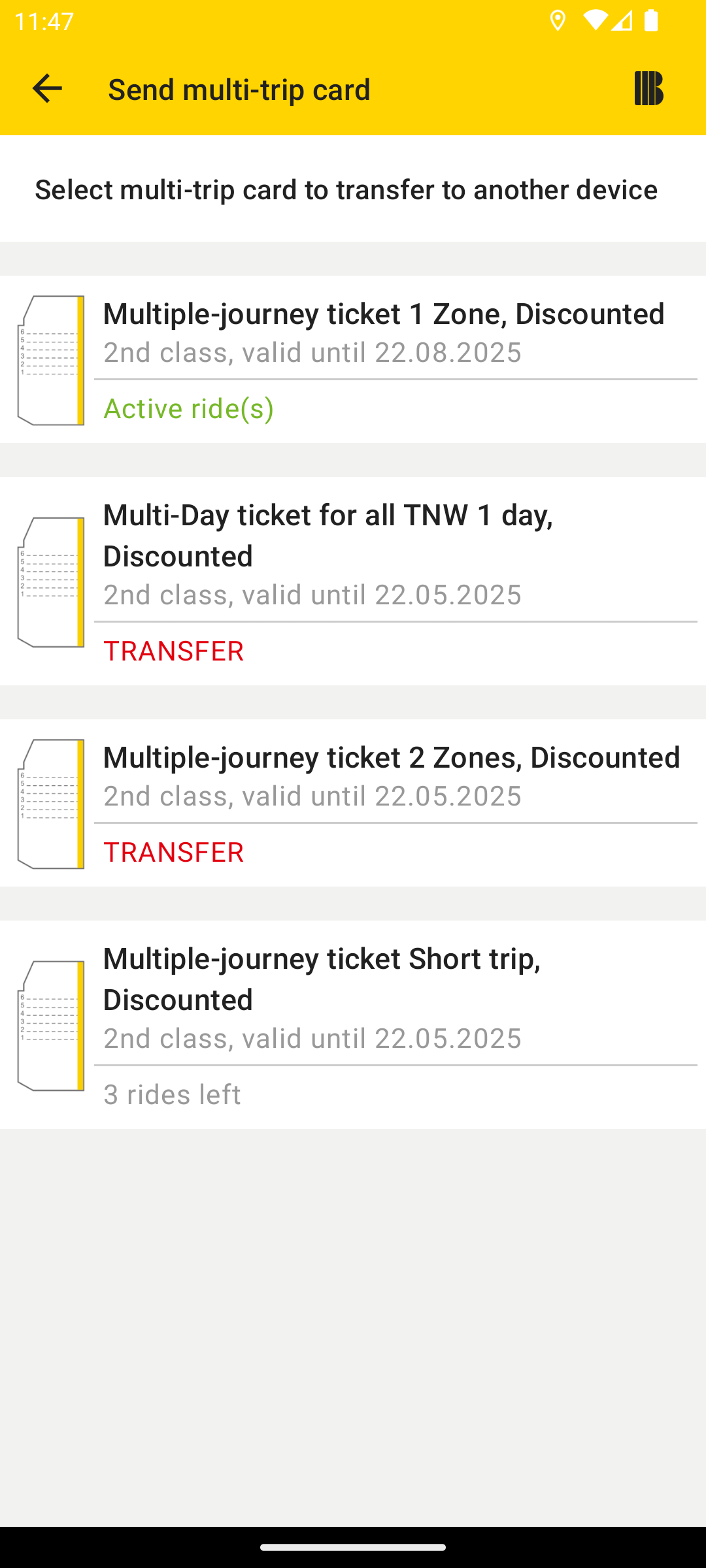Select Multiple-journey ticket 1 Zone, Discounted

[353, 359]
